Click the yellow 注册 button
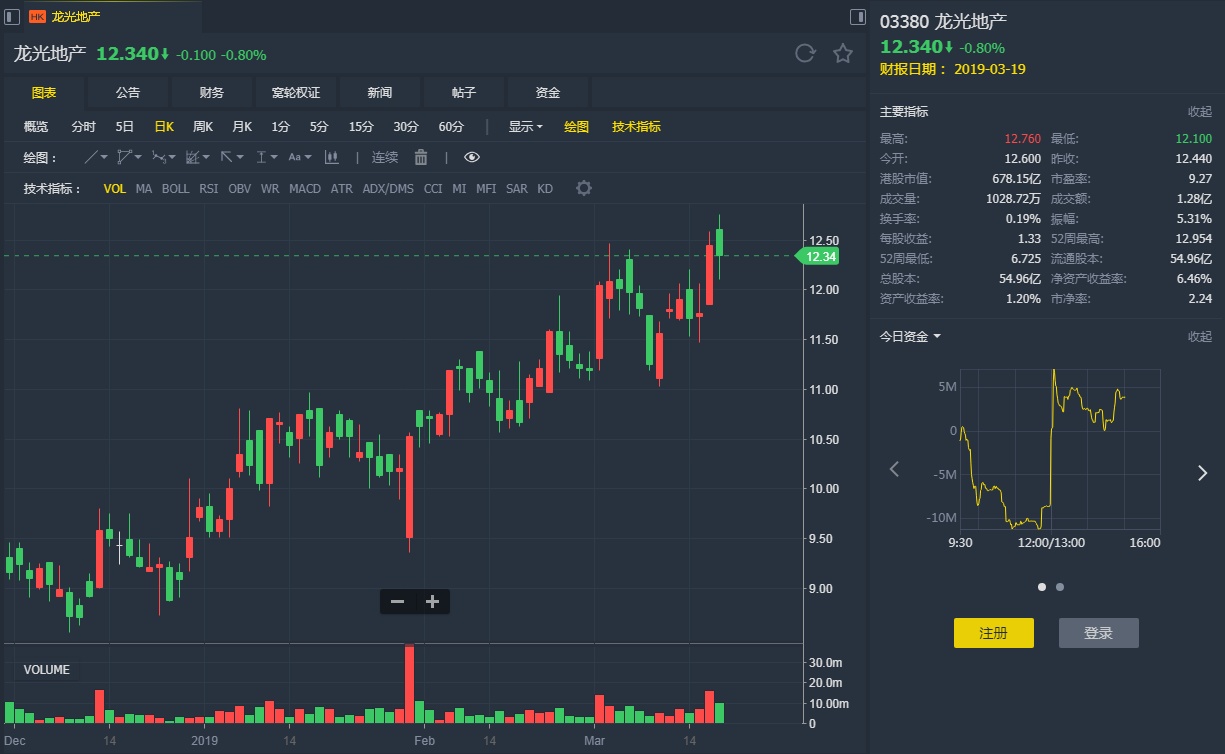Screen dimensions: 1225x754 pos(992,633)
